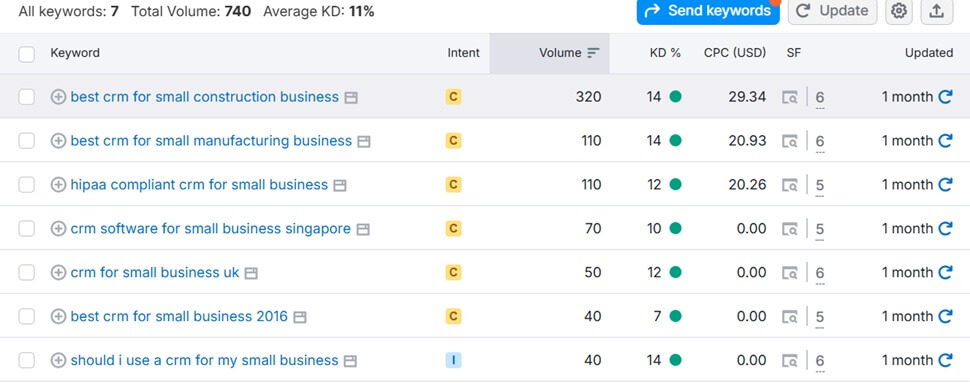Screen dimensions: 970x383
Task: Sort by KD % column header
Action: click(x=665, y=53)
